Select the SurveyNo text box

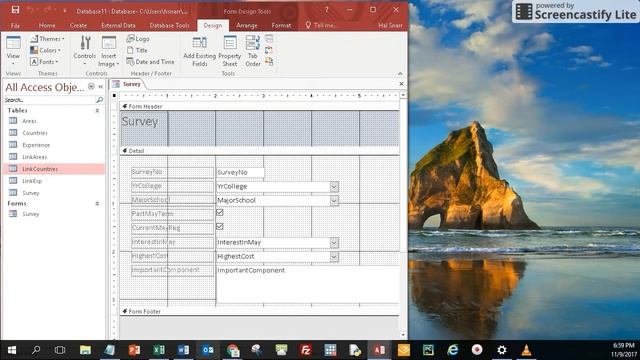240,173
